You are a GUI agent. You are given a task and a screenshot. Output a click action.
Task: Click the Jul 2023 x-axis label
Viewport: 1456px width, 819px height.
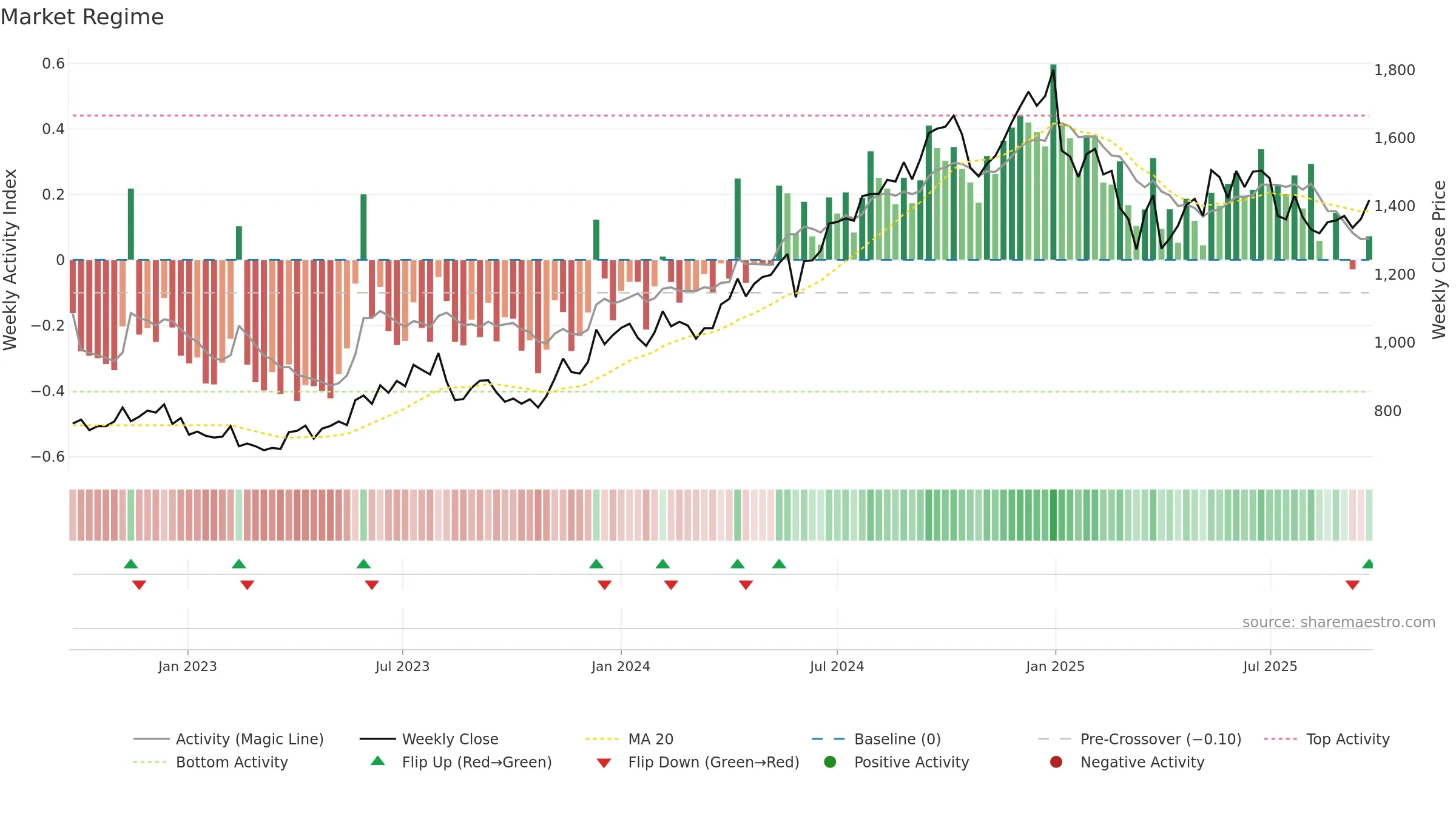[x=402, y=666]
